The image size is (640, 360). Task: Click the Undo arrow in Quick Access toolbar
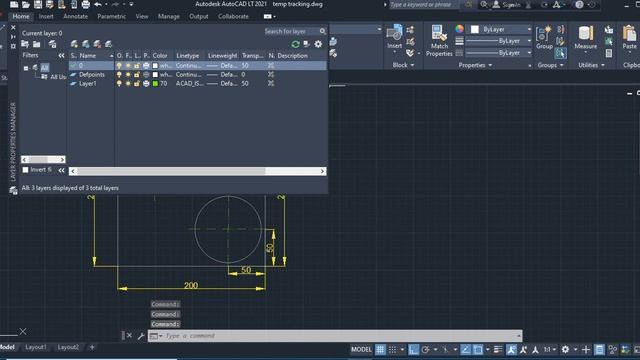(98, 4)
